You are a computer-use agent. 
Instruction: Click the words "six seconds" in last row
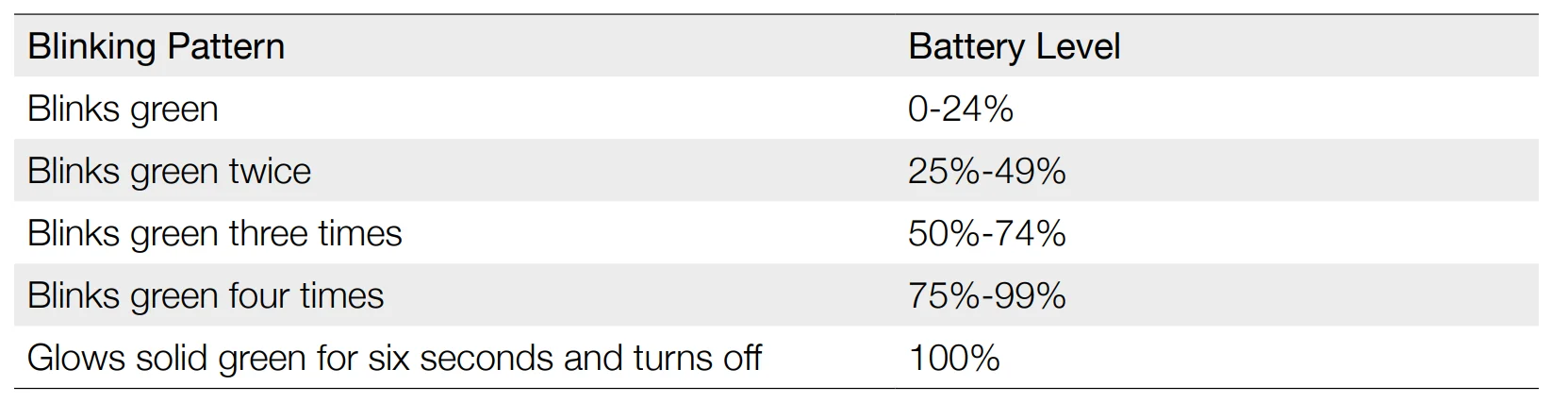(487, 359)
